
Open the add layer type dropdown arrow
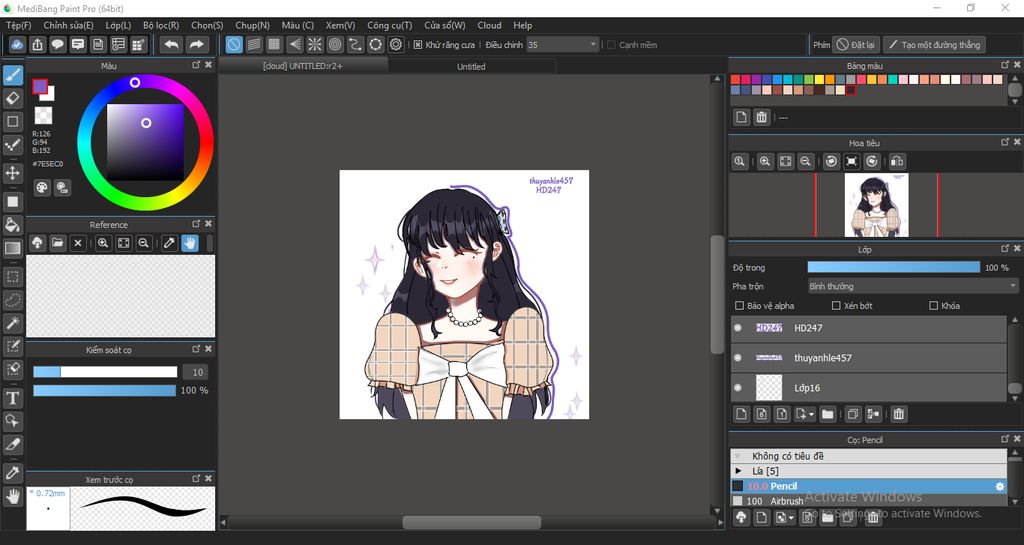[811, 414]
